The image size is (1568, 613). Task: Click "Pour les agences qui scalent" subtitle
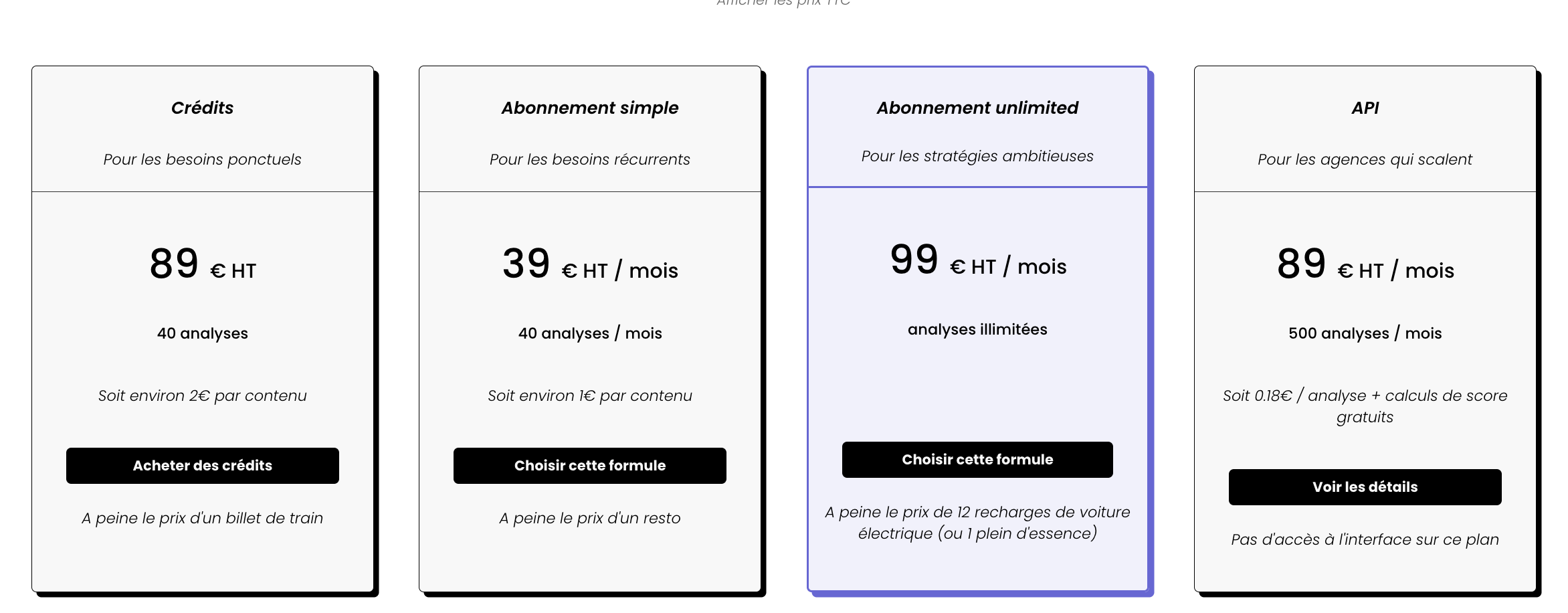(x=1365, y=159)
